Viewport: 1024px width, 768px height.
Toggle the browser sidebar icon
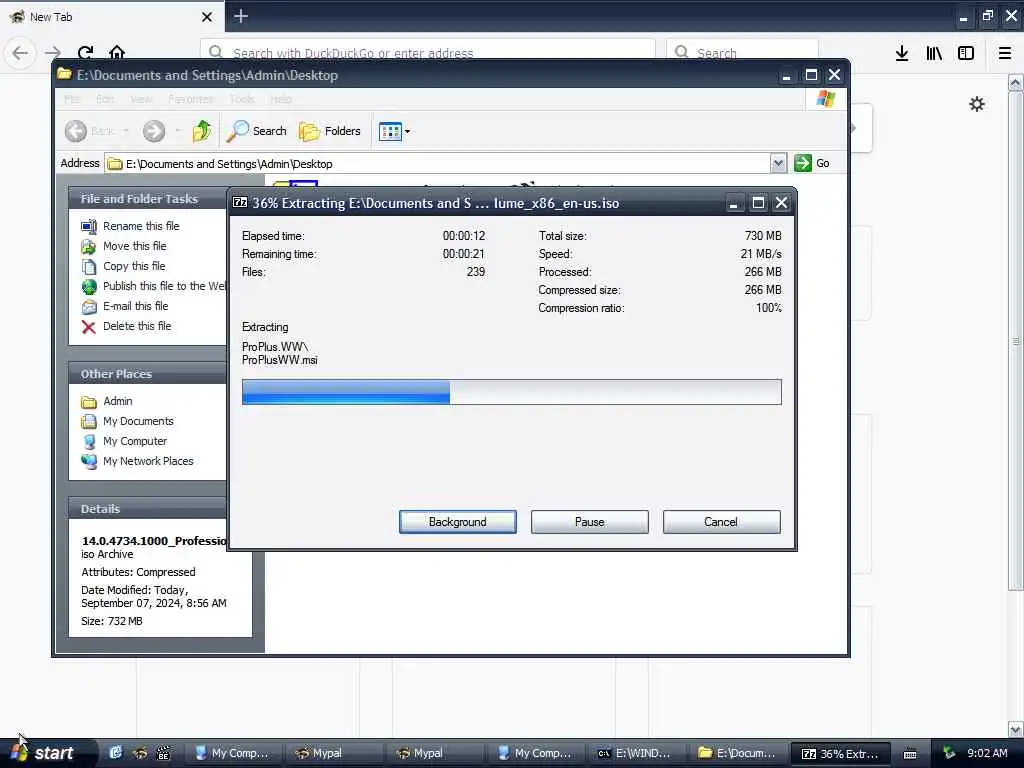pyautogui.click(x=966, y=53)
